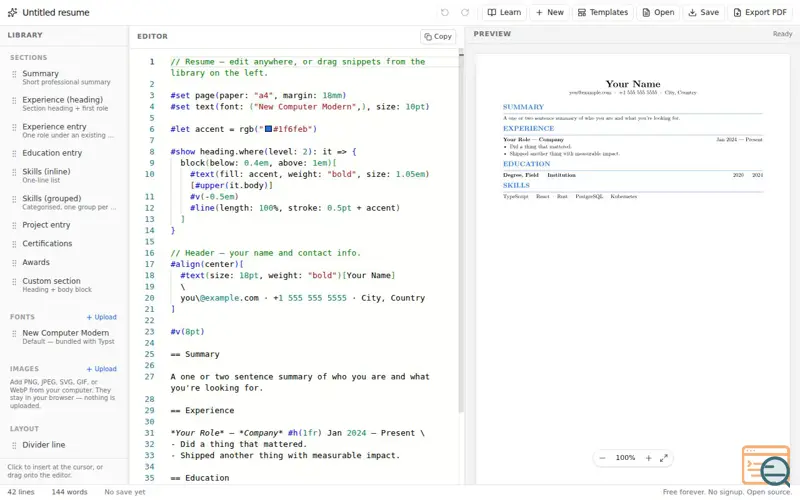Viewport: 800px width, 500px height.
Task: Click 'No save yet' status text
Action: pos(125,492)
